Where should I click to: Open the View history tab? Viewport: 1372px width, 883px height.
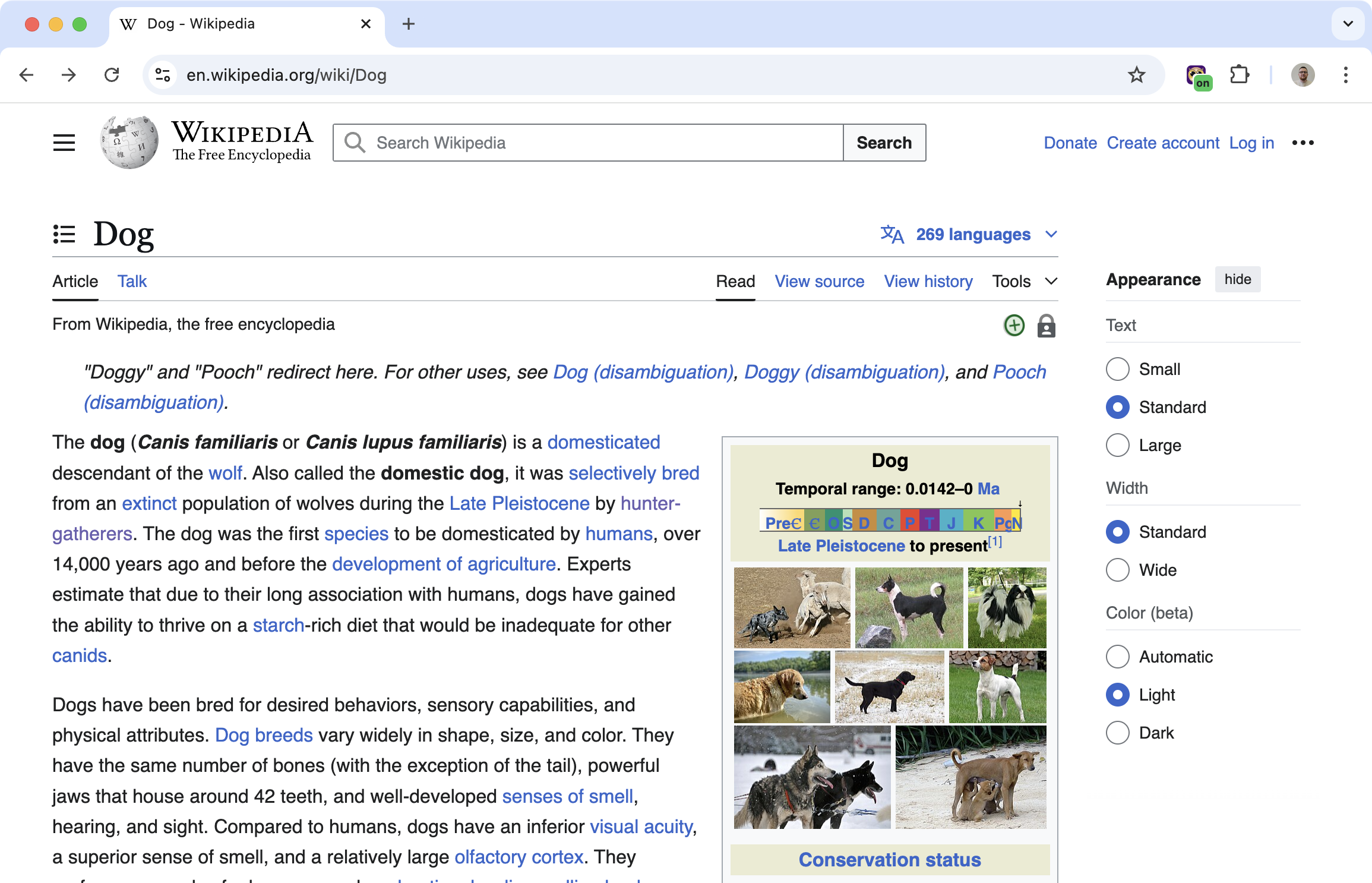click(x=928, y=282)
